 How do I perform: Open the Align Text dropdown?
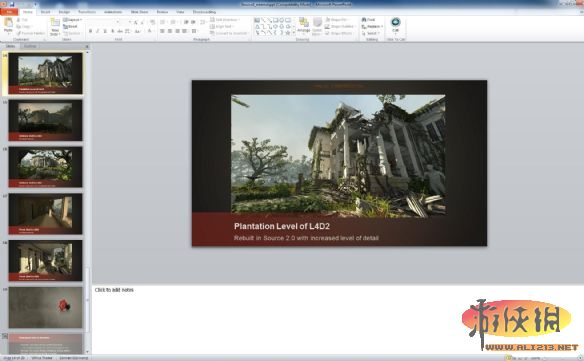(222, 26)
